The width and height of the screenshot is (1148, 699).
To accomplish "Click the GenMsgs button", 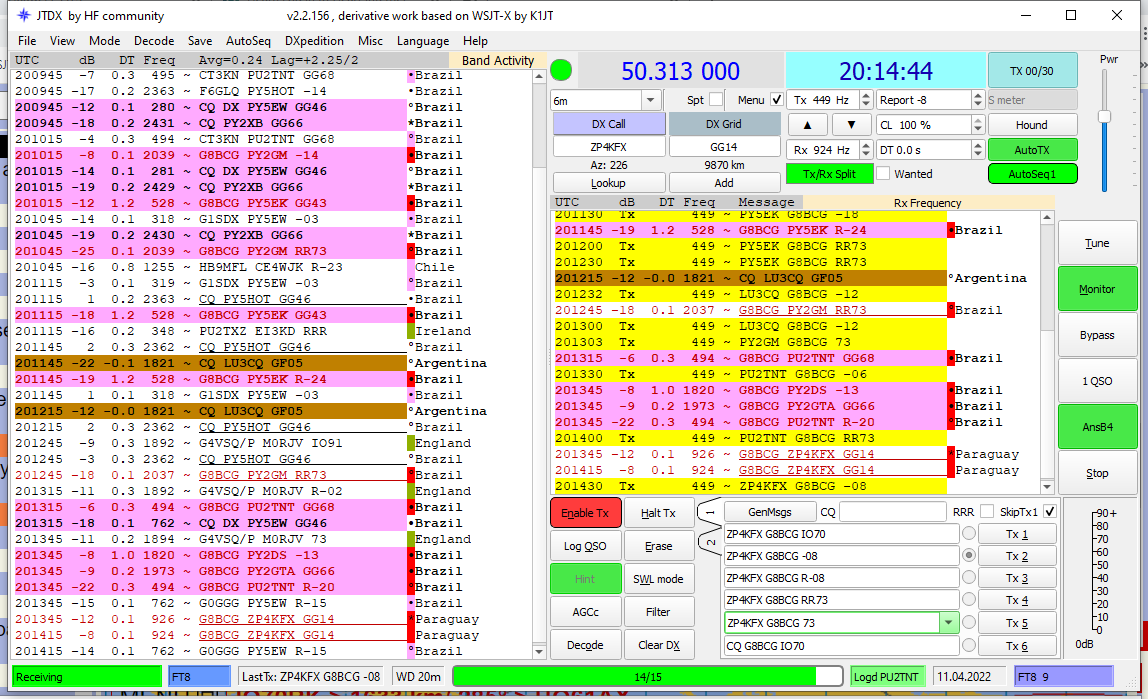I will pyautogui.click(x=769, y=512).
